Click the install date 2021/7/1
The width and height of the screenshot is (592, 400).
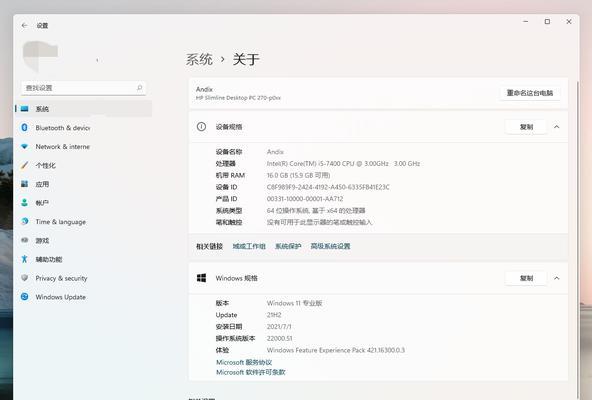(279, 327)
